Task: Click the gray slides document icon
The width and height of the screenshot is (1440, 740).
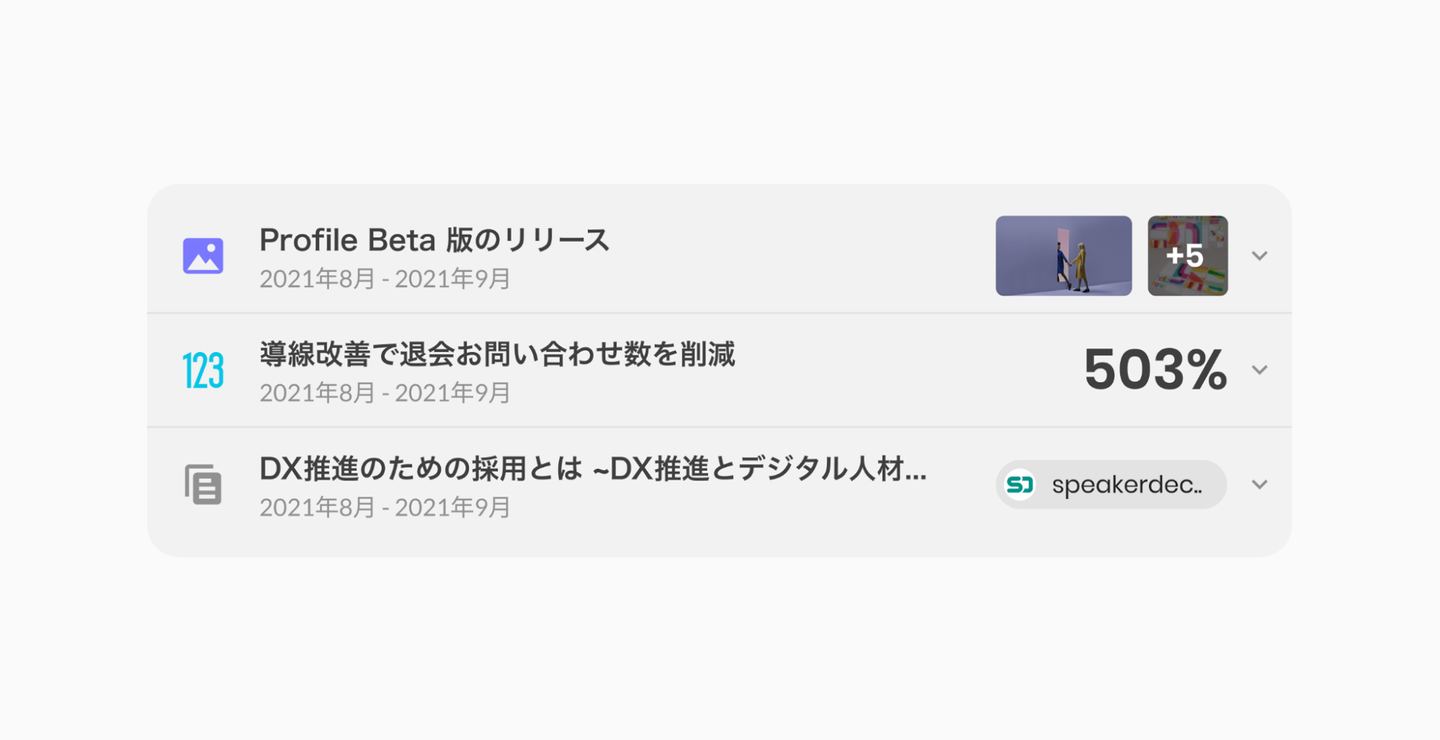Action: pyautogui.click(x=203, y=485)
